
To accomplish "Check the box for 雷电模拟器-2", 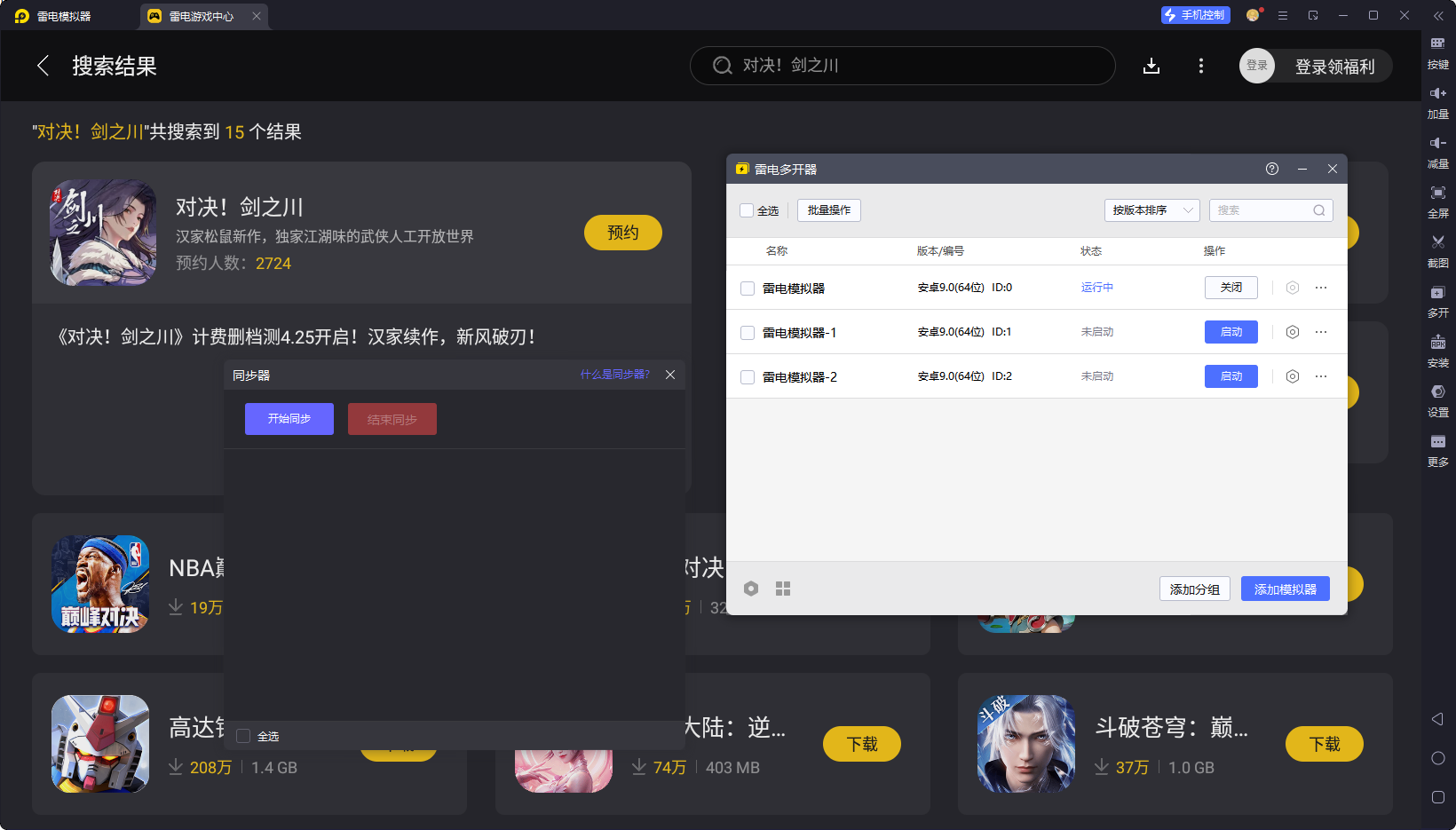I will 748,377.
